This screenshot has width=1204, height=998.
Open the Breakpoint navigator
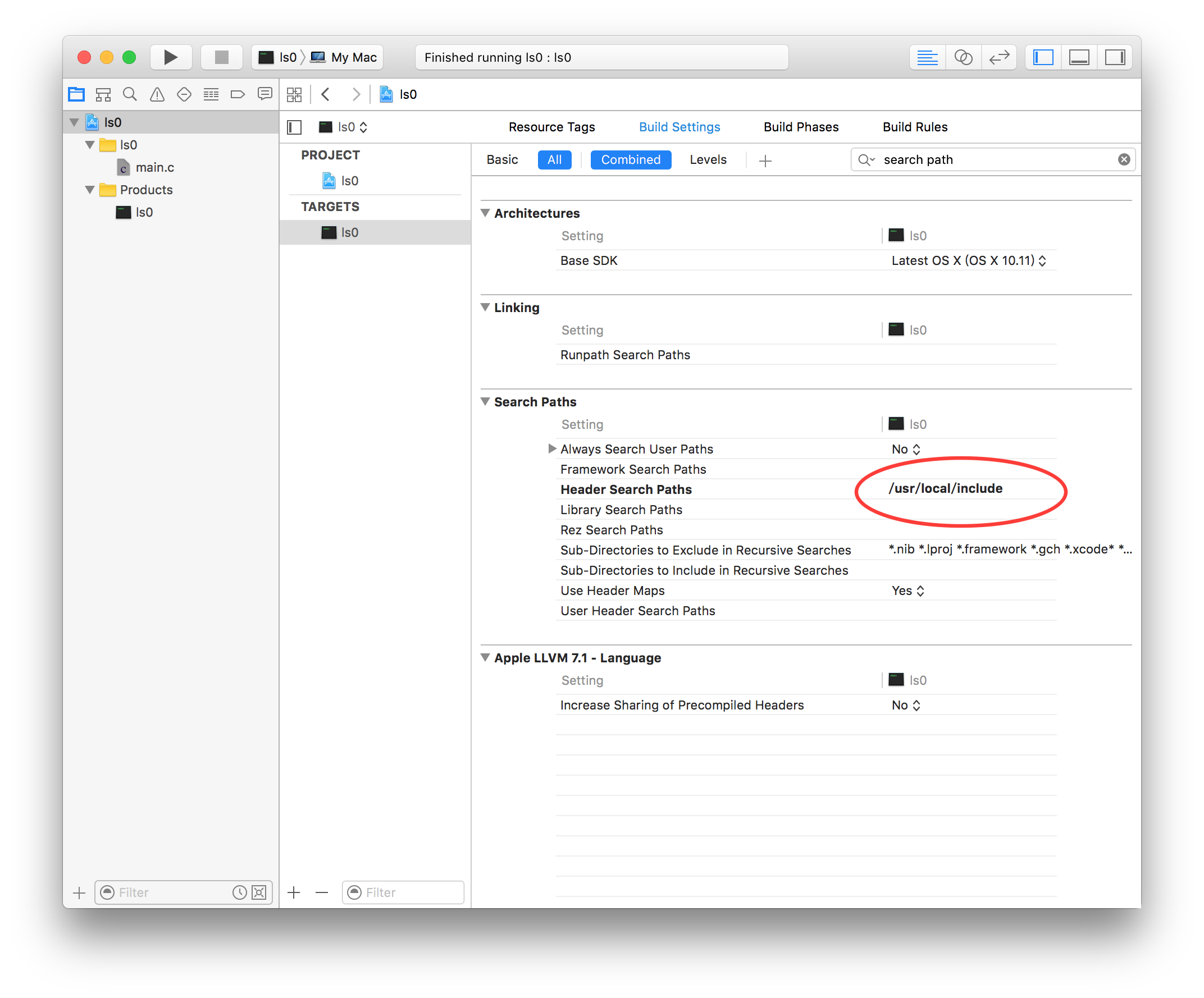238,94
